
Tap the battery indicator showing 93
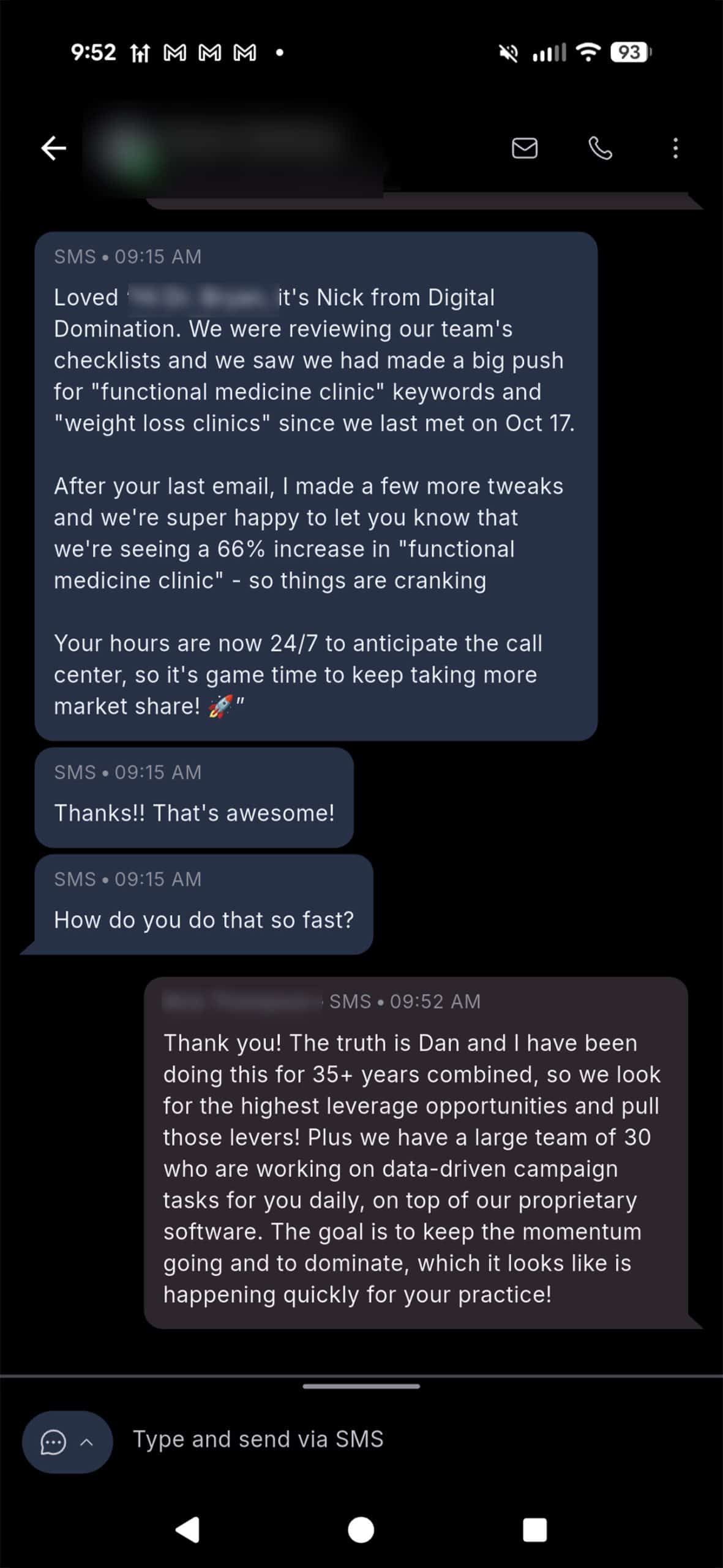tap(630, 53)
